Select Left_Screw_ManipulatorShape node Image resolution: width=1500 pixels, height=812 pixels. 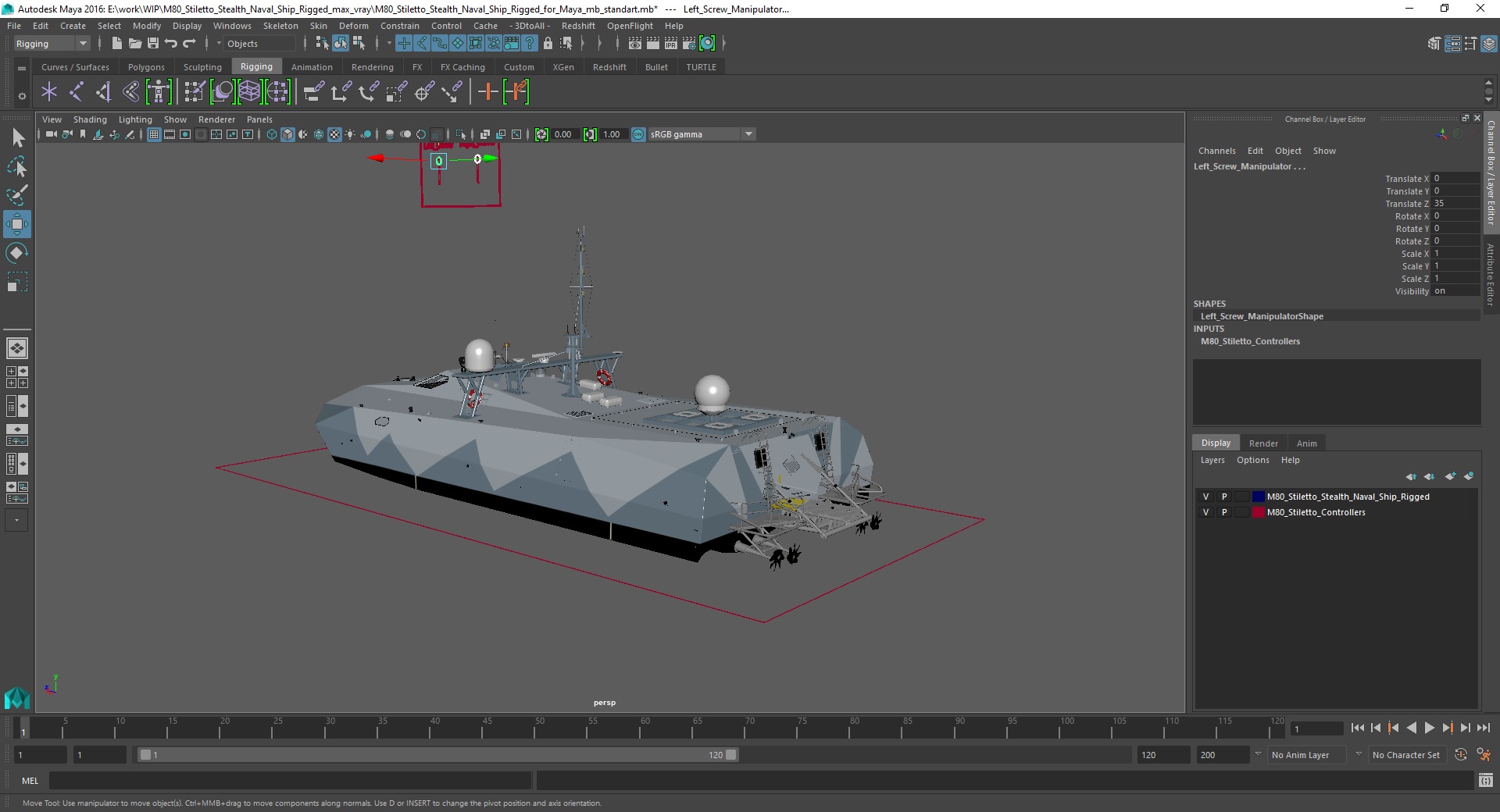coord(1262,316)
